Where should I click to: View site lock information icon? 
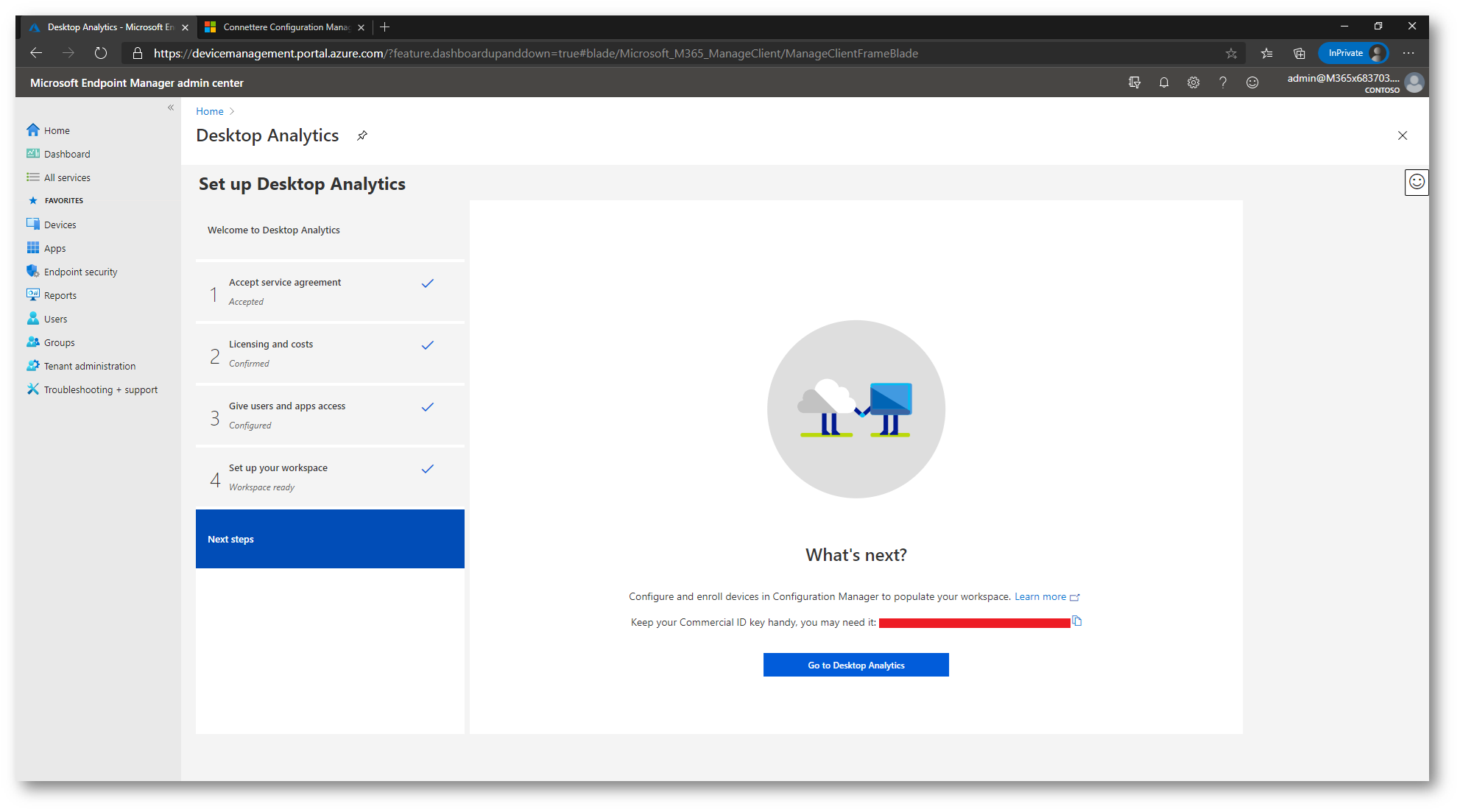pos(137,53)
